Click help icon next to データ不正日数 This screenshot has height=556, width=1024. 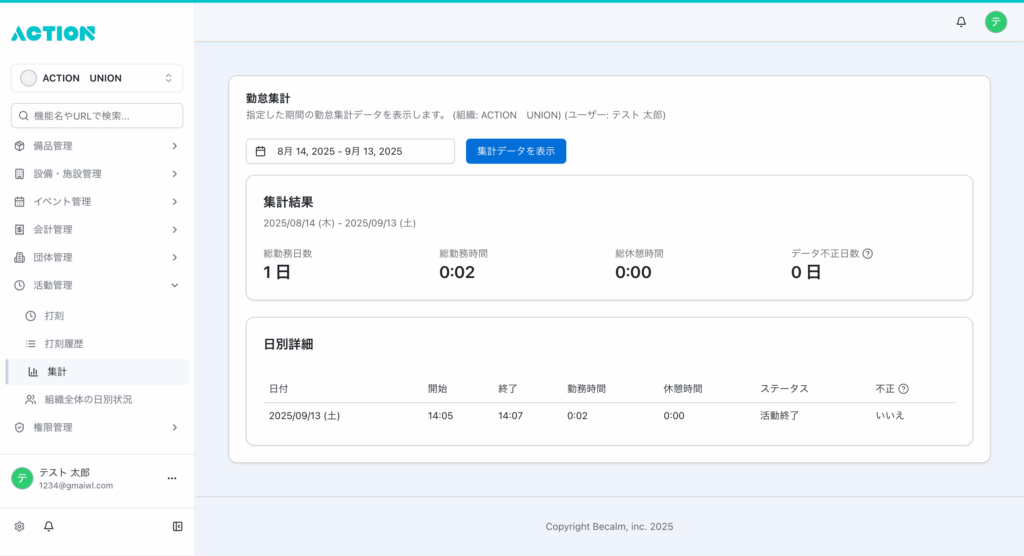pyautogui.click(x=867, y=254)
